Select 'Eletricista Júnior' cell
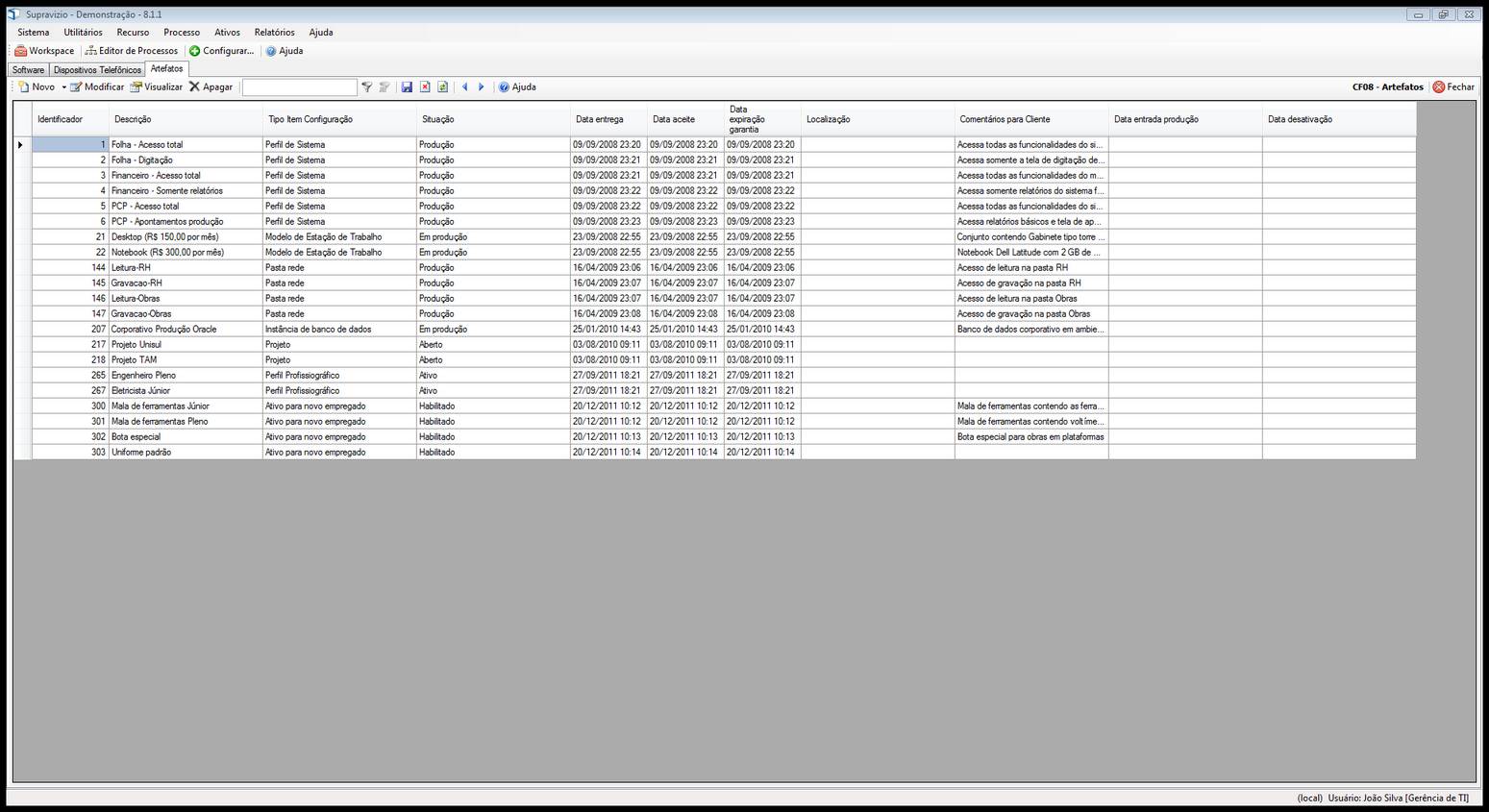The image size is (1489, 812). [x=186, y=391]
